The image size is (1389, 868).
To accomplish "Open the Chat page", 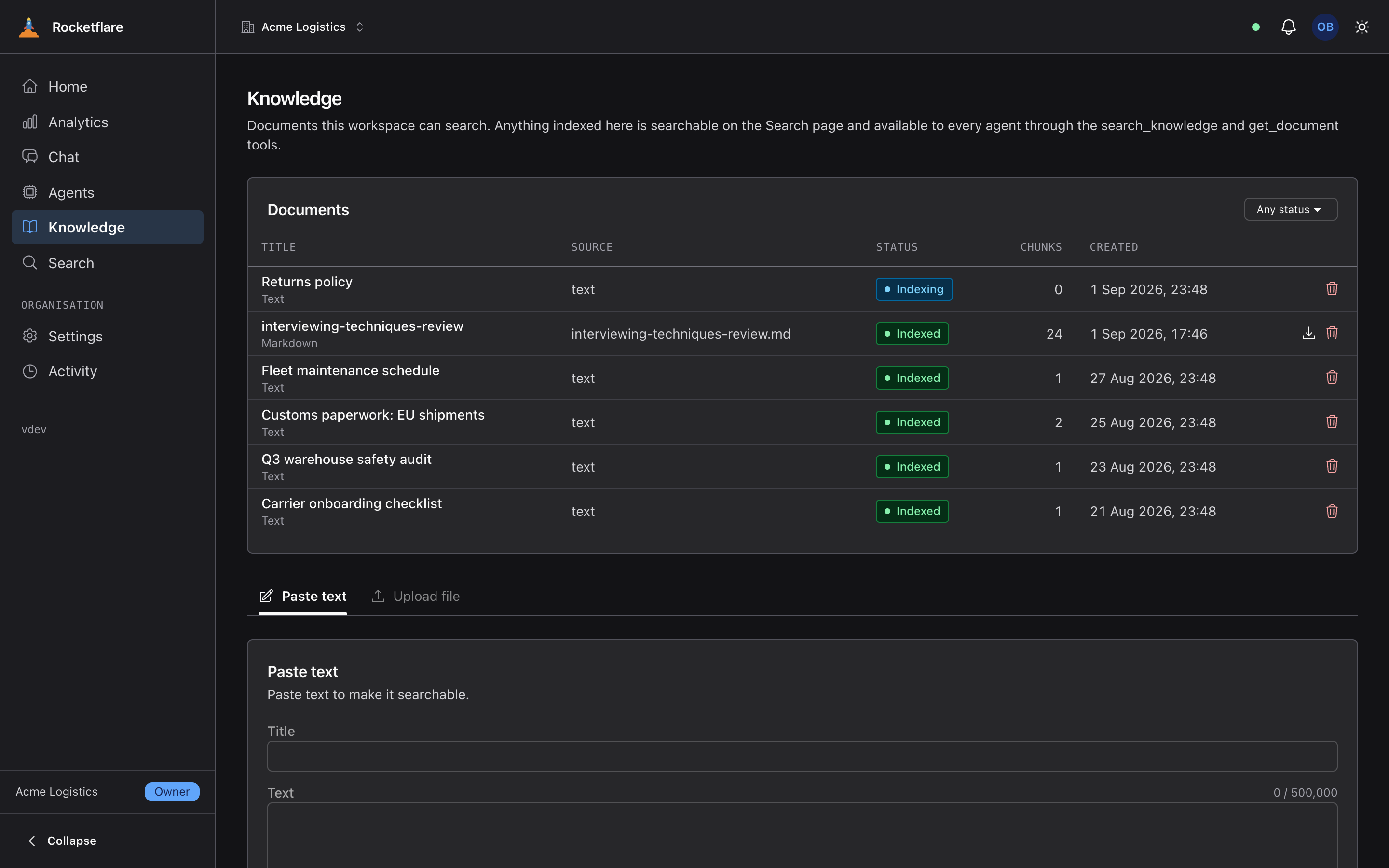I will (108, 157).
